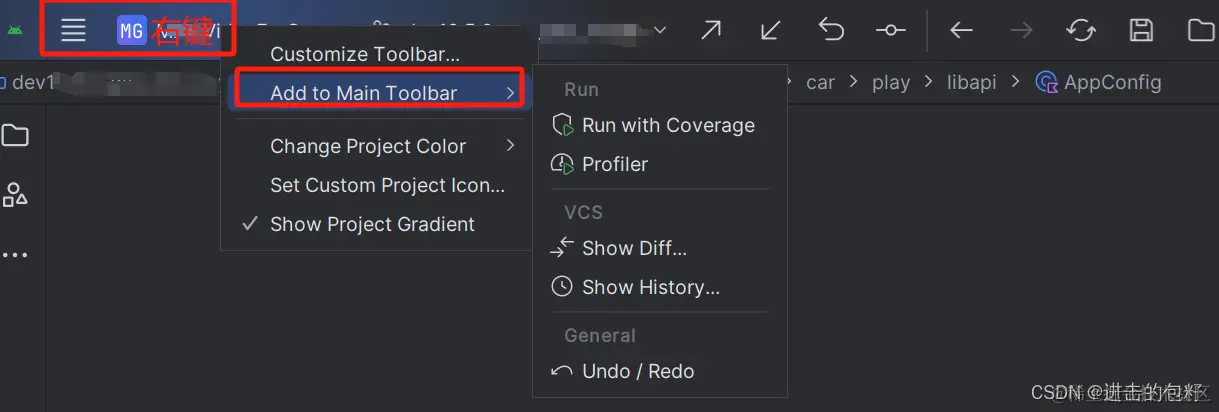Expand the Change Project Color submenu
This screenshot has width=1219, height=412.
click(x=379, y=146)
